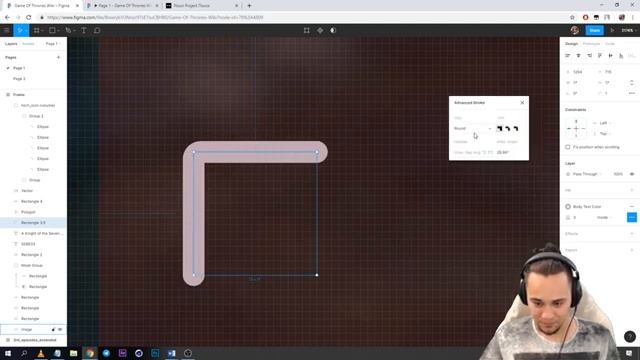
Task: Click the independent corners more icon
Action: pos(632,93)
